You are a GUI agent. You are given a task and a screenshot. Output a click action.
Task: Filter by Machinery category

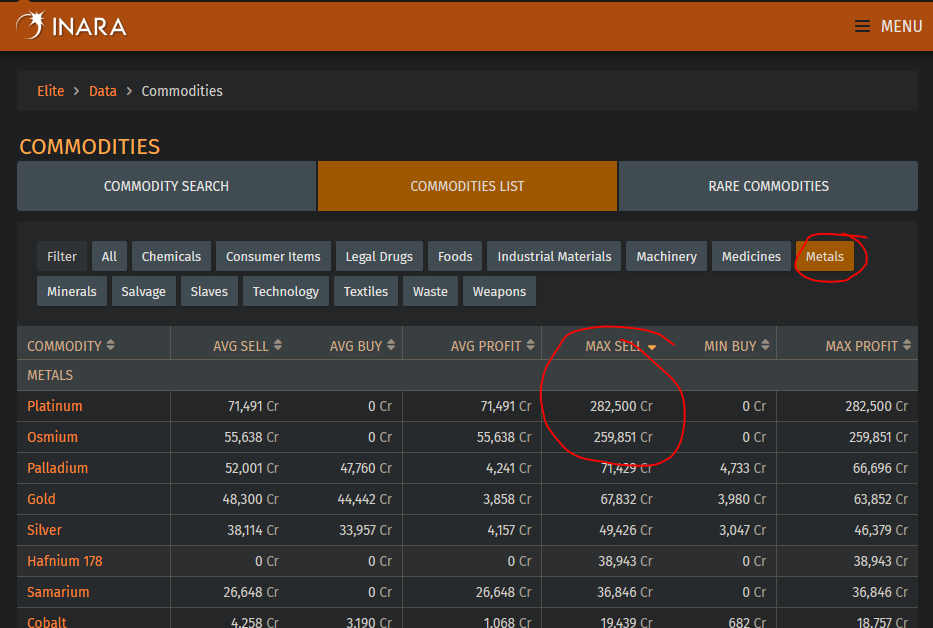click(x=666, y=257)
